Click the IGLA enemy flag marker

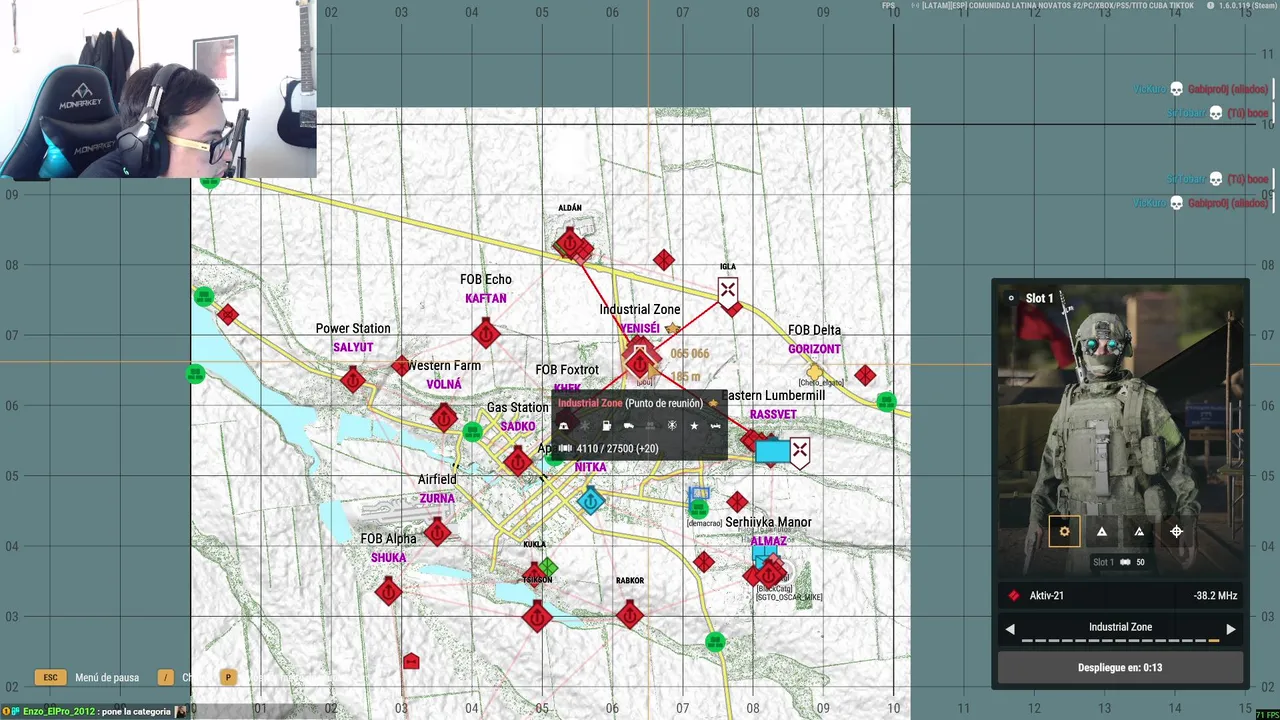[728, 290]
